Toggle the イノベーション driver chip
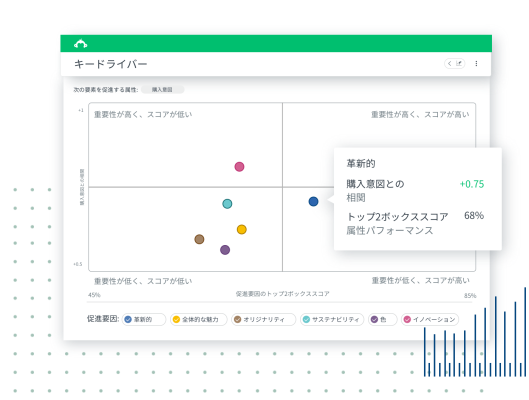This screenshot has width=529, height=400. pyautogui.click(x=430, y=319)
